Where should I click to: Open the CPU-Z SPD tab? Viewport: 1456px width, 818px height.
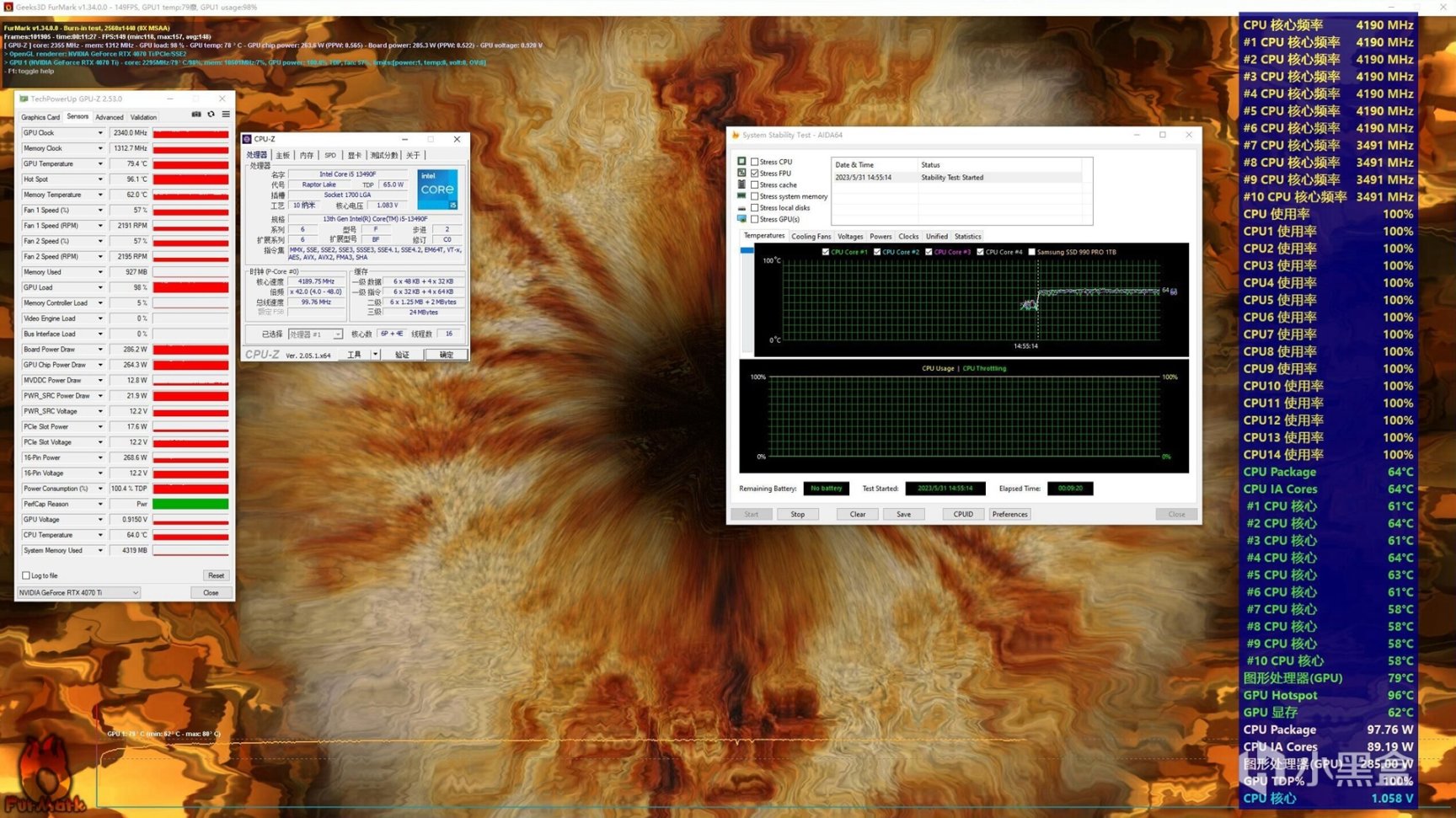click(330, 155)
